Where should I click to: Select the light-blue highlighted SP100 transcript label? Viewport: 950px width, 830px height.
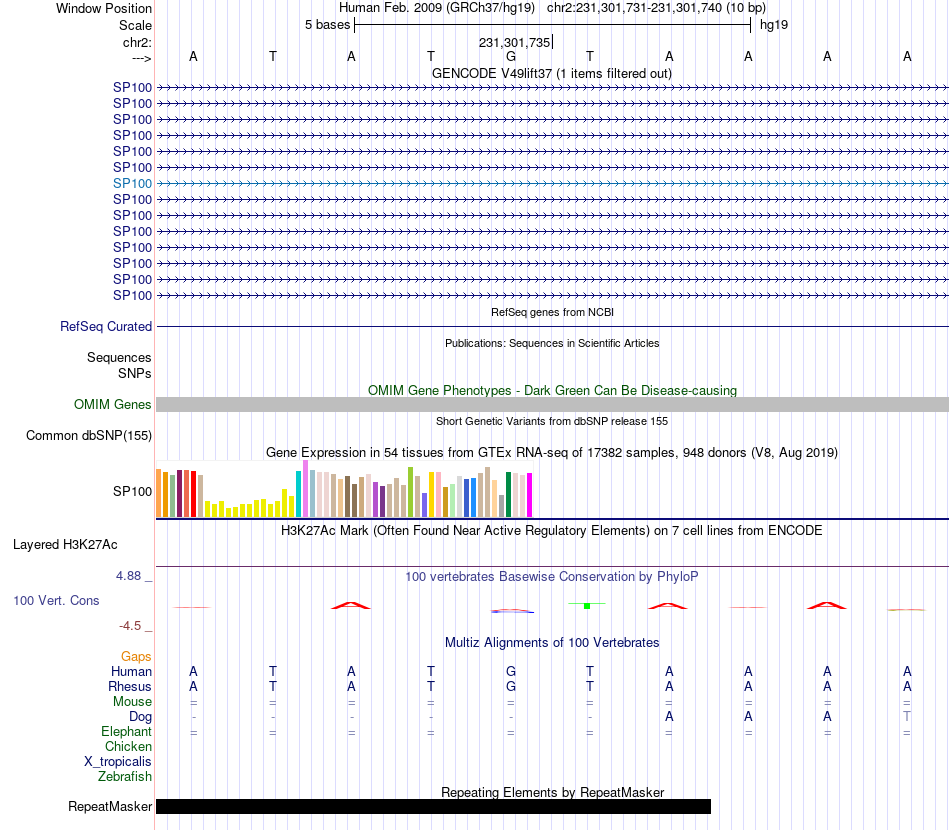point(132,183)
